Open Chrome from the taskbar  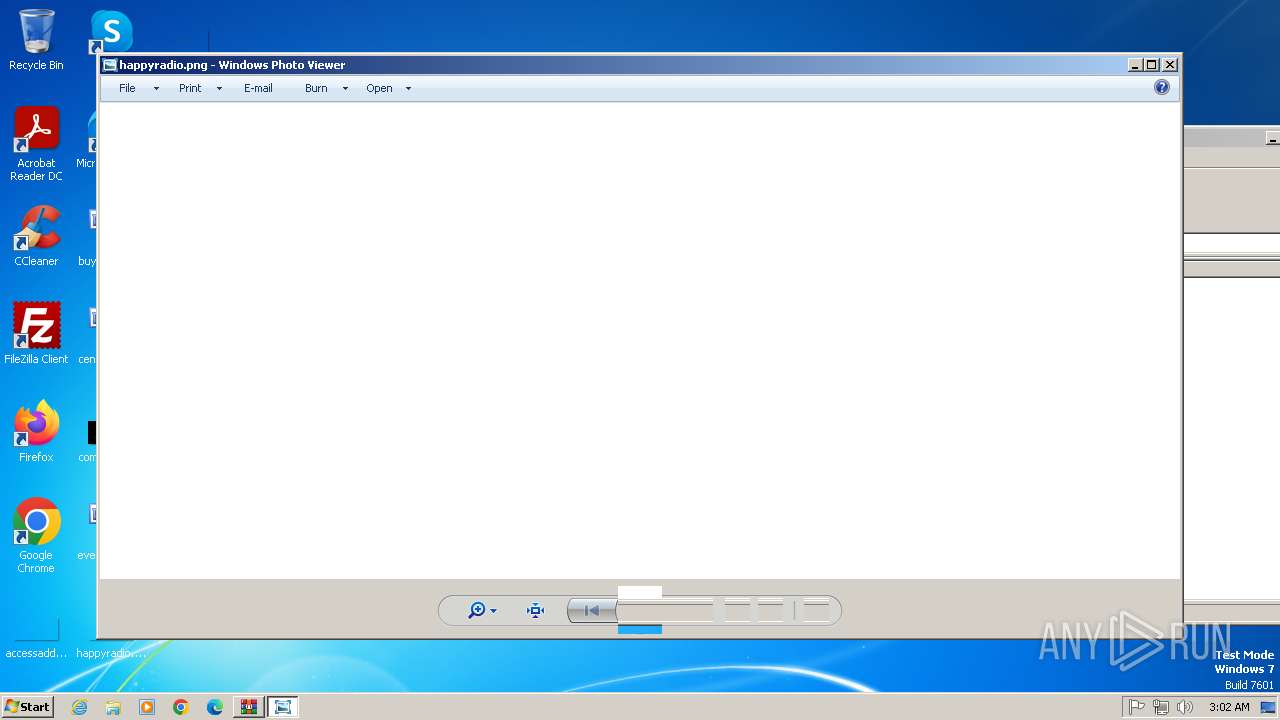[181, 707]
